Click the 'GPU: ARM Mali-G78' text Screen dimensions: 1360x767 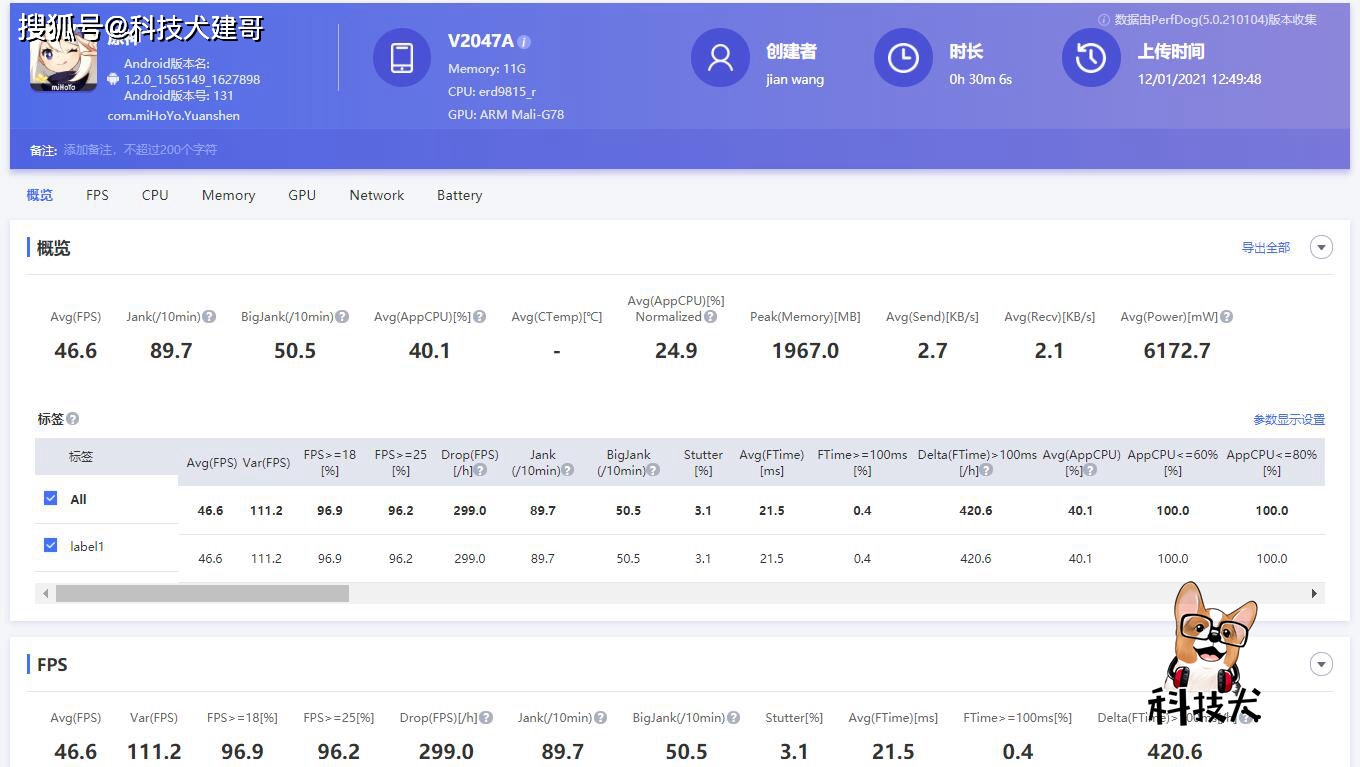[506, 115]
